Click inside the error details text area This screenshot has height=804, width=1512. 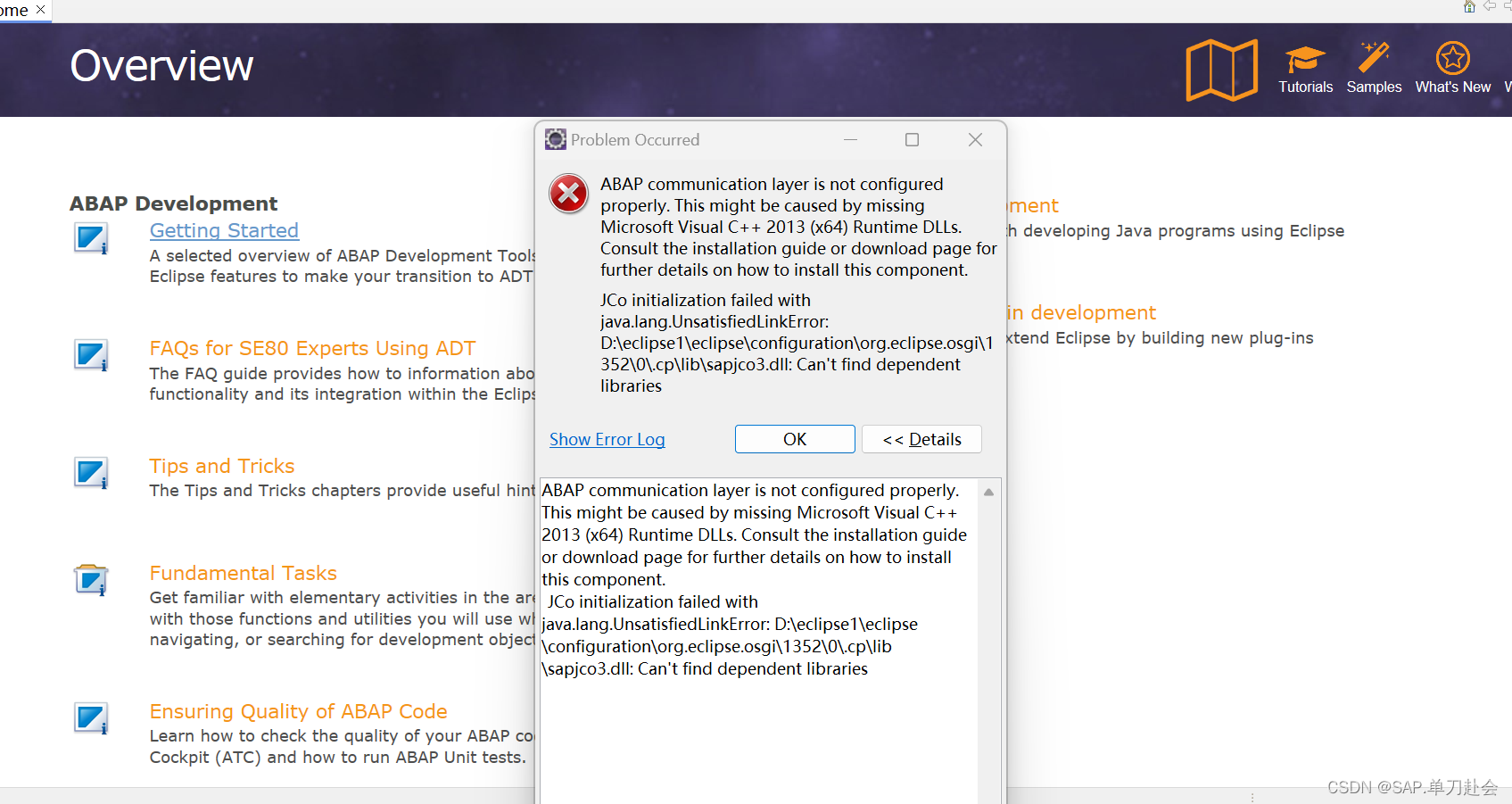pyautogui.click(x=758, y=641)
